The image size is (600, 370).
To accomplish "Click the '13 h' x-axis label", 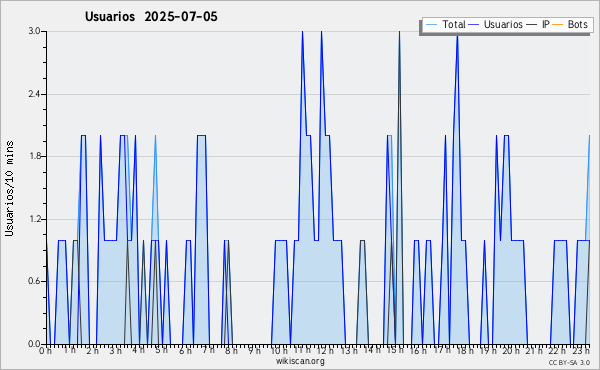I will 349,350.
